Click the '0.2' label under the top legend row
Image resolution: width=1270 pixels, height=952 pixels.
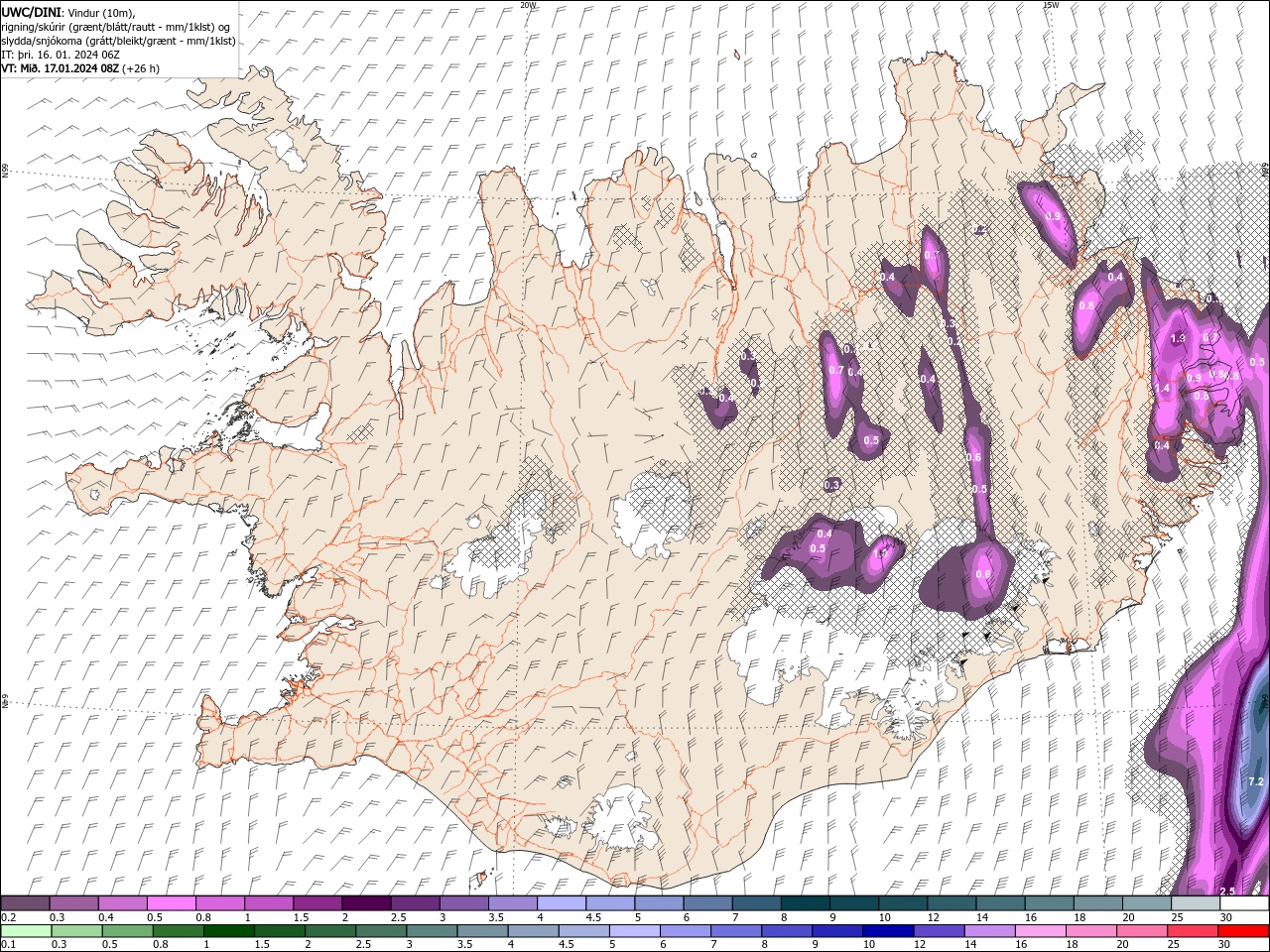point(8,917)
